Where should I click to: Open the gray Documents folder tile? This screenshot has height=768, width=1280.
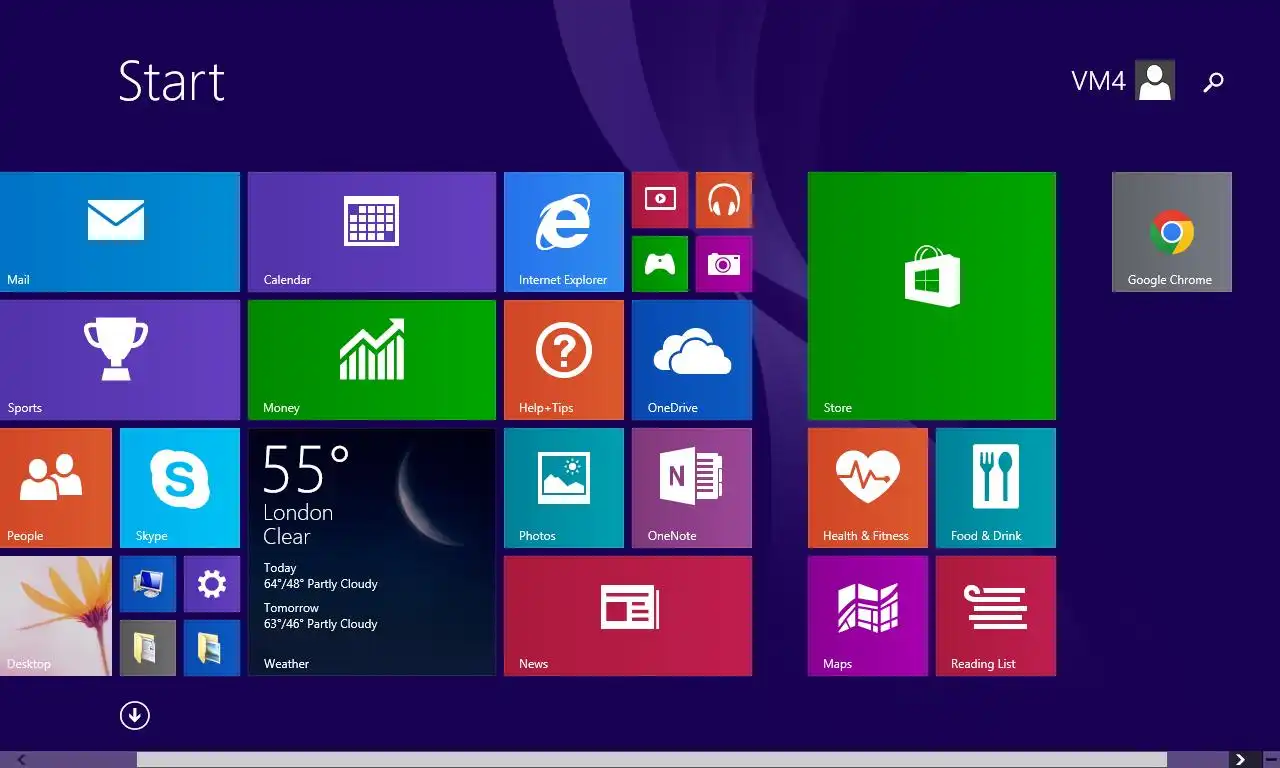click(148, 648)
